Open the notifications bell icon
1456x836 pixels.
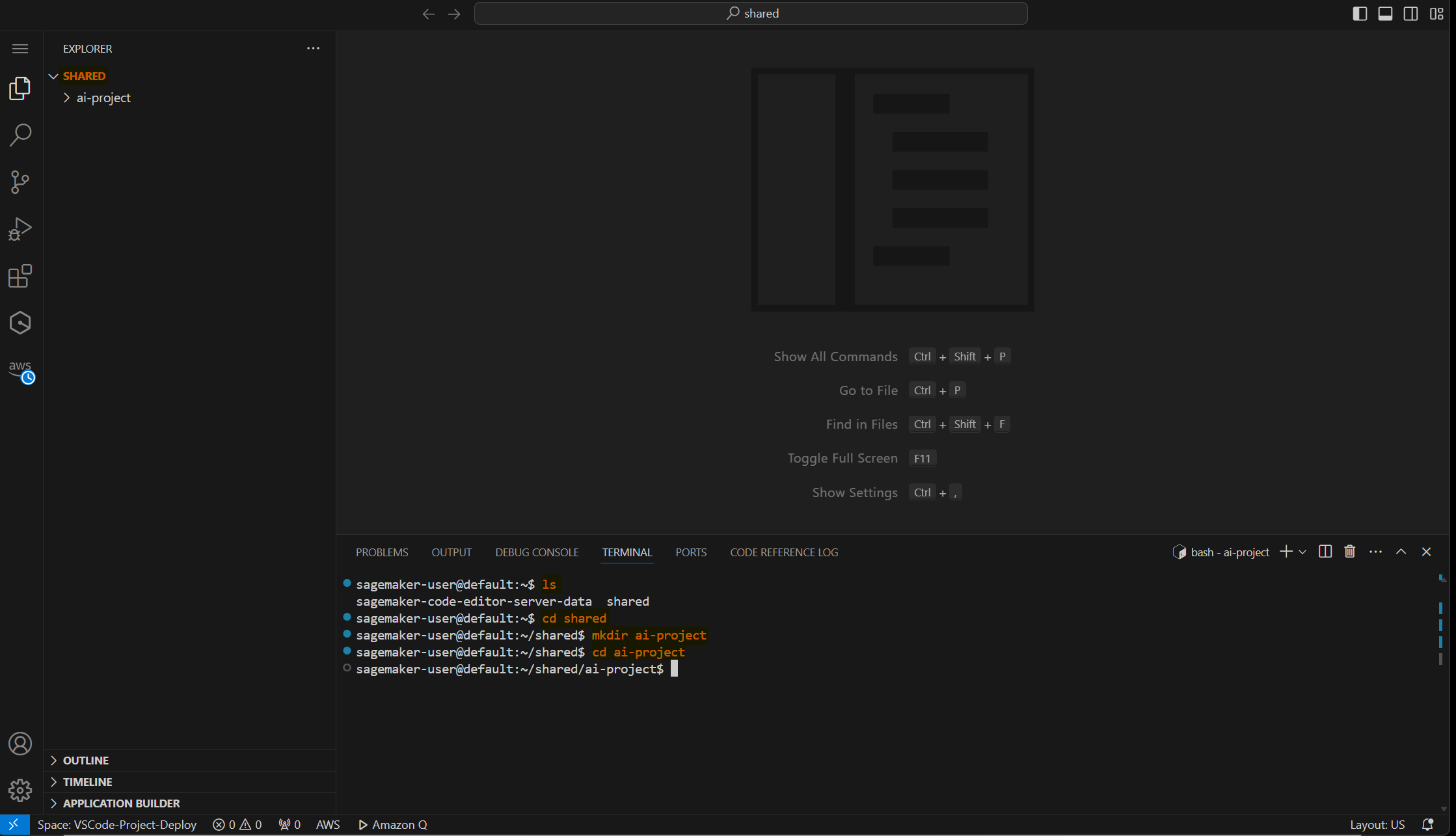tap(1428, 825)
